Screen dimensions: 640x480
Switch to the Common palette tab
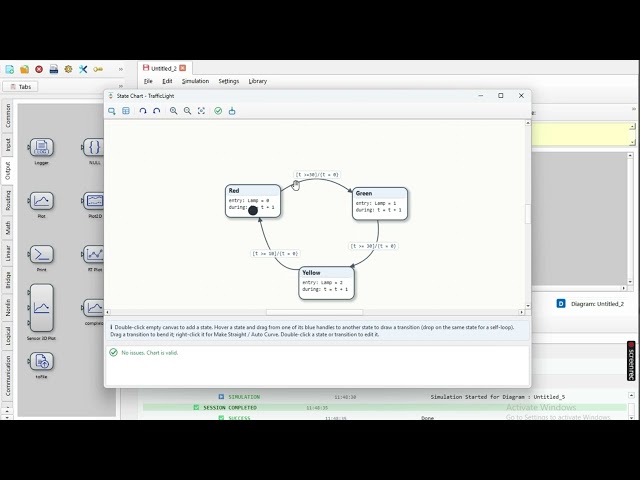point(8,116)
